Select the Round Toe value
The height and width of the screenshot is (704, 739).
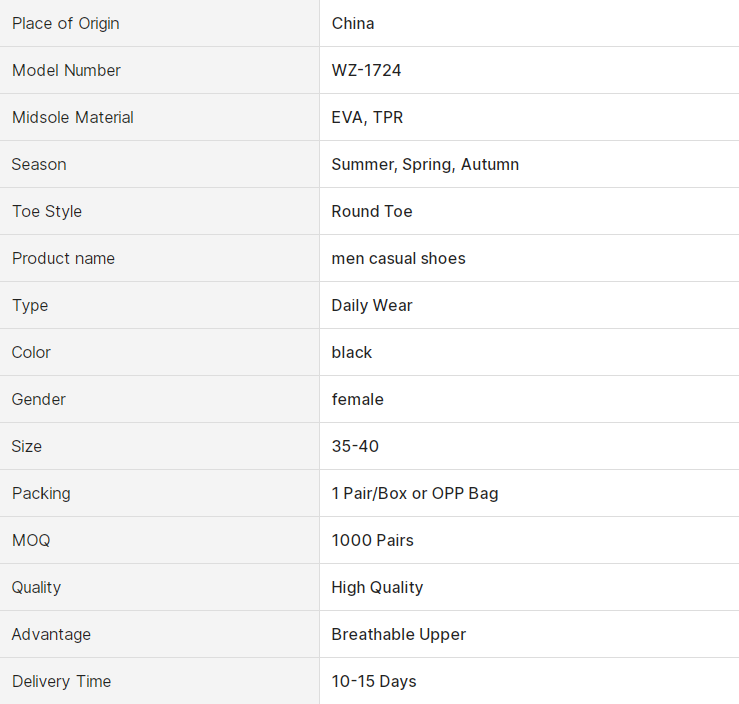click(x=372, y=211)
